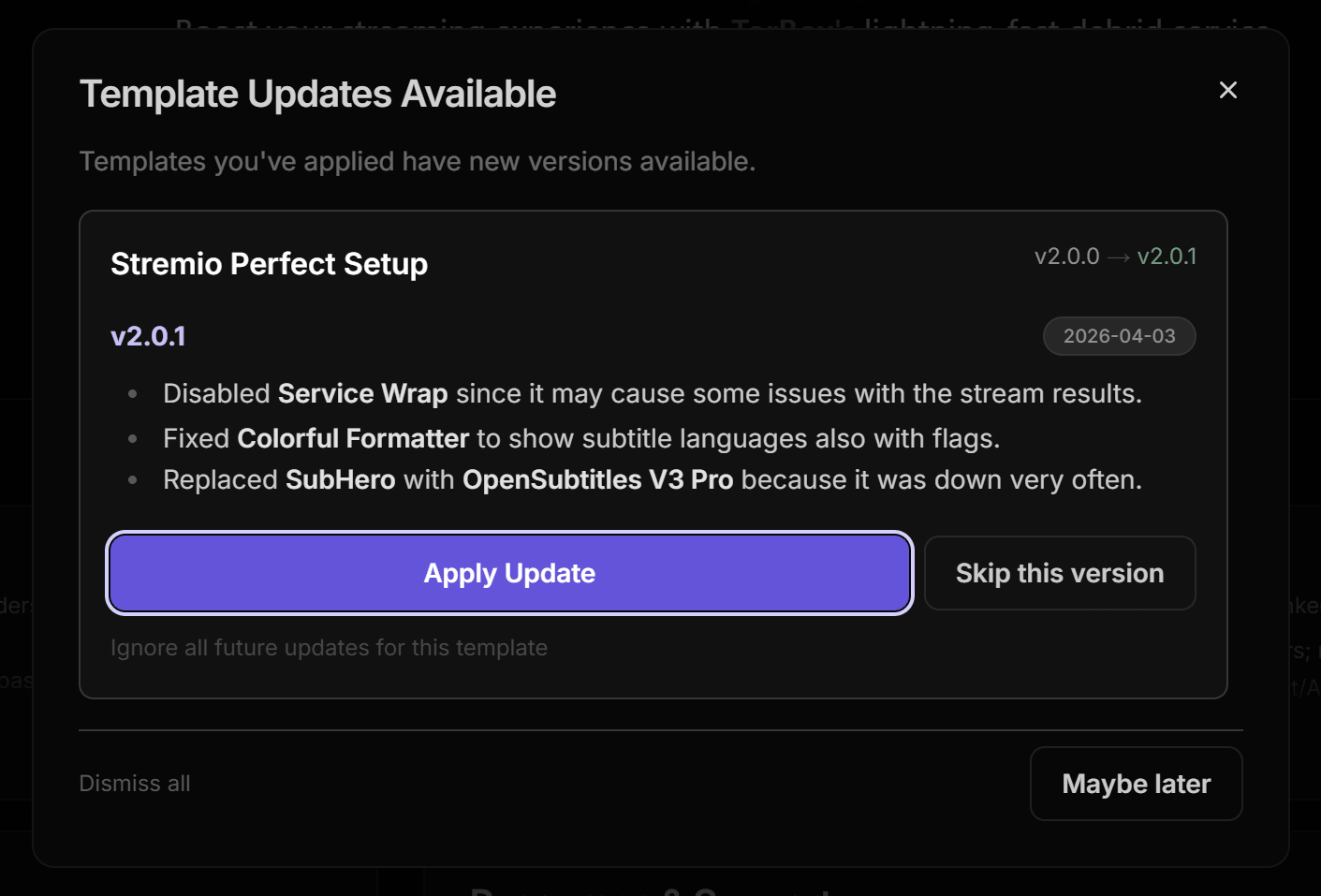1321x896 pixels.
Task: Skip this version of Stremio Perfect Setup
Action: point(1059,573)
